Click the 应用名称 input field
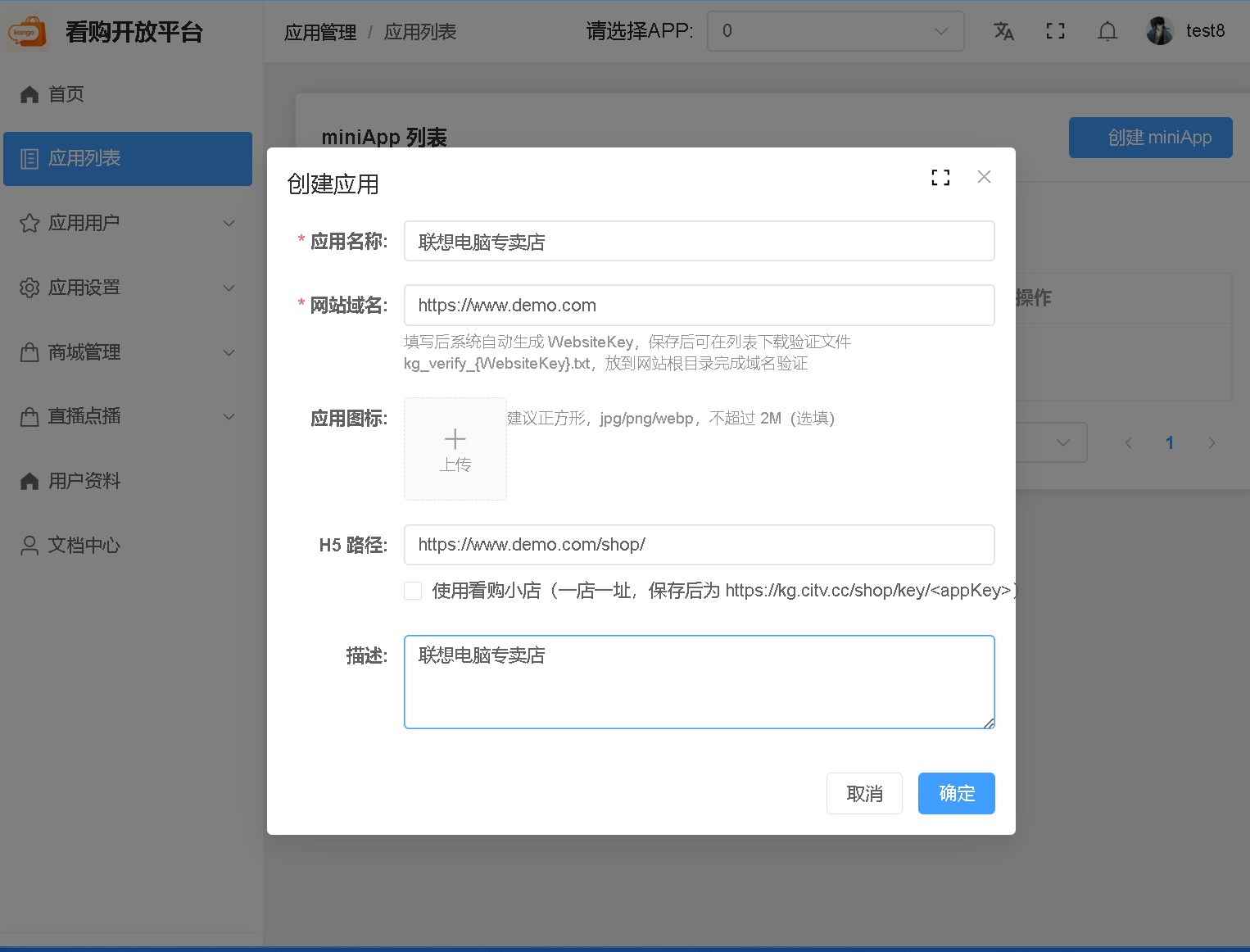 pos(700,242)
